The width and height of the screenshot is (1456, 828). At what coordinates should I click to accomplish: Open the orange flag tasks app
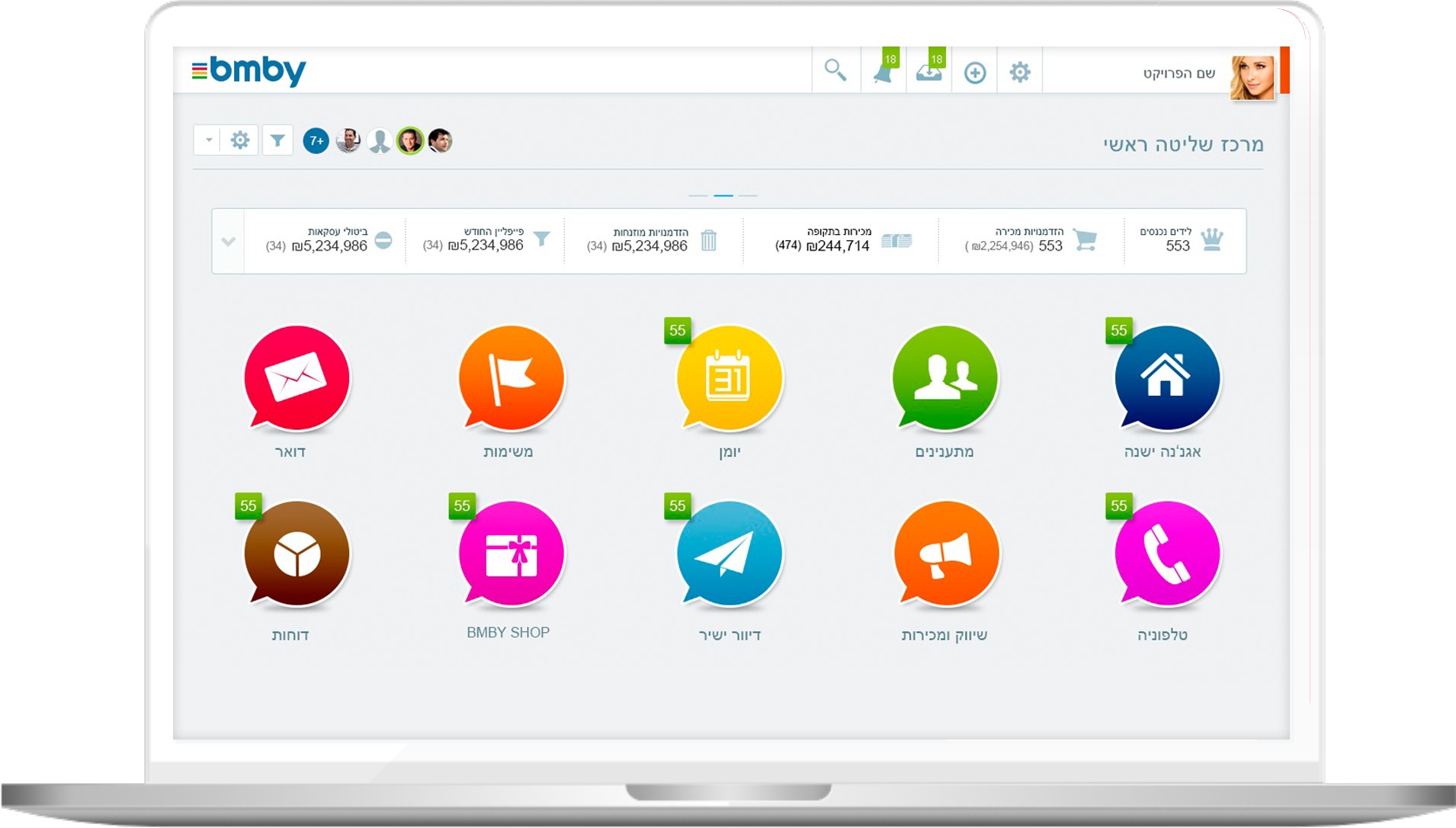[512, 379]
